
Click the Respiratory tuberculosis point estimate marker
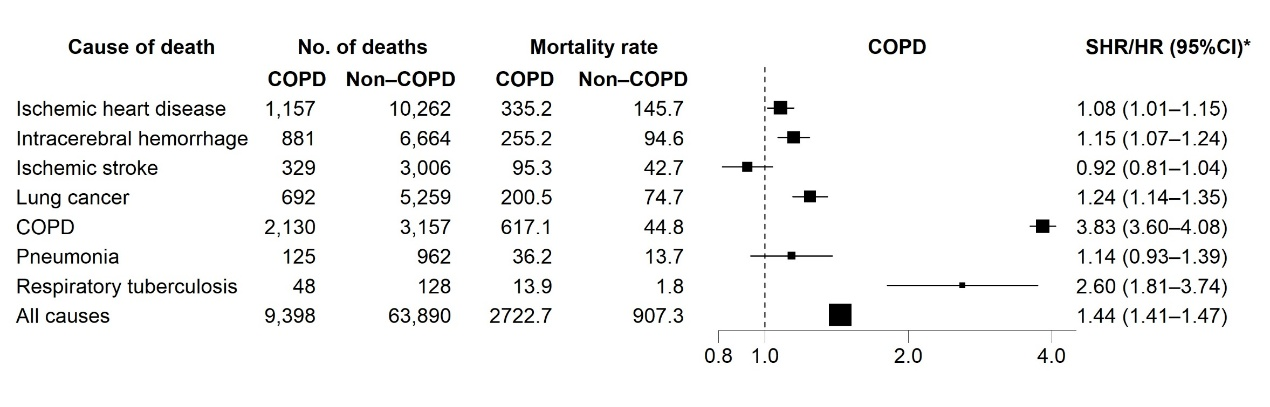(x=962, y=285)
